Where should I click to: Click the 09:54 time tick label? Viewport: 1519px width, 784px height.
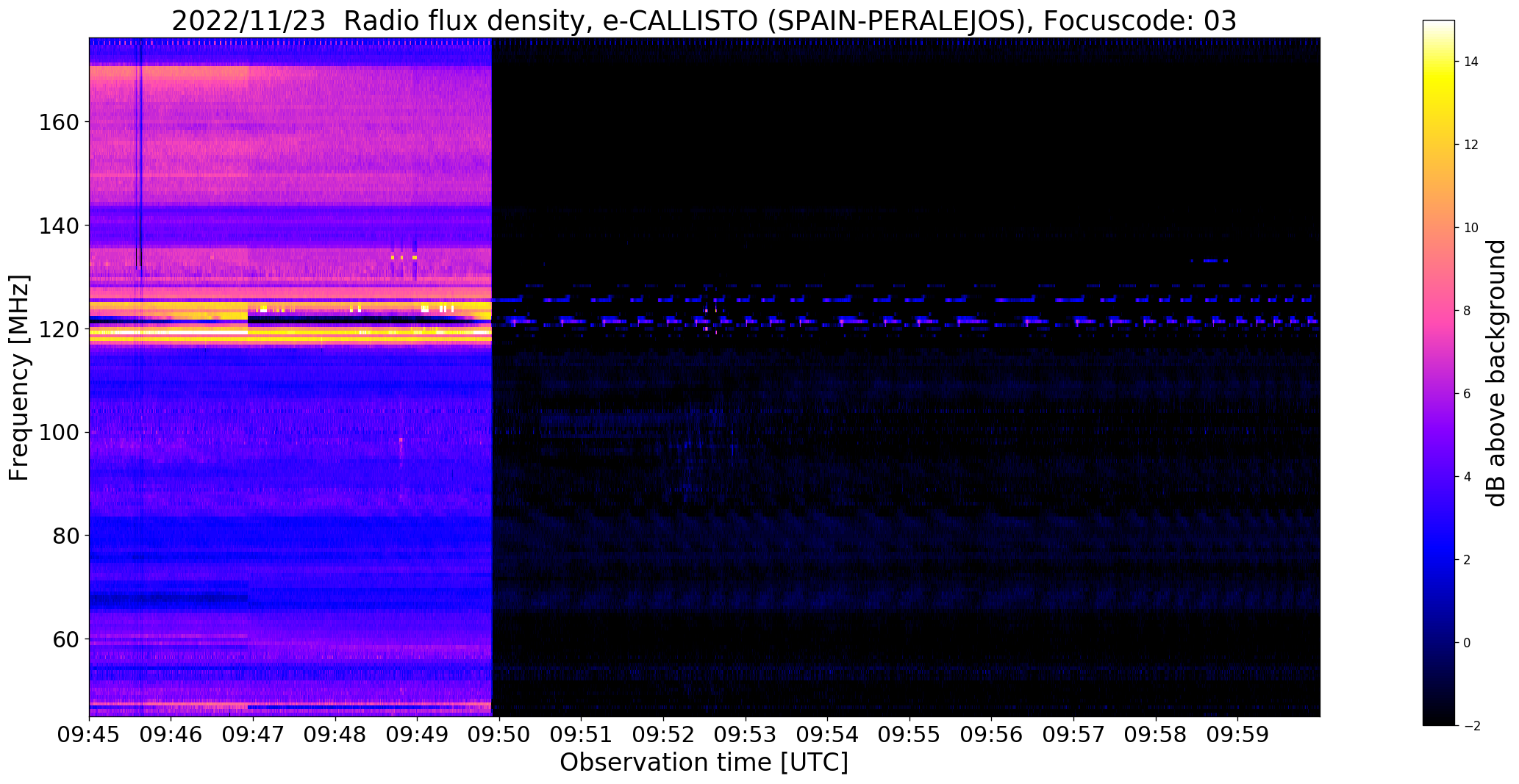[828, 734]
